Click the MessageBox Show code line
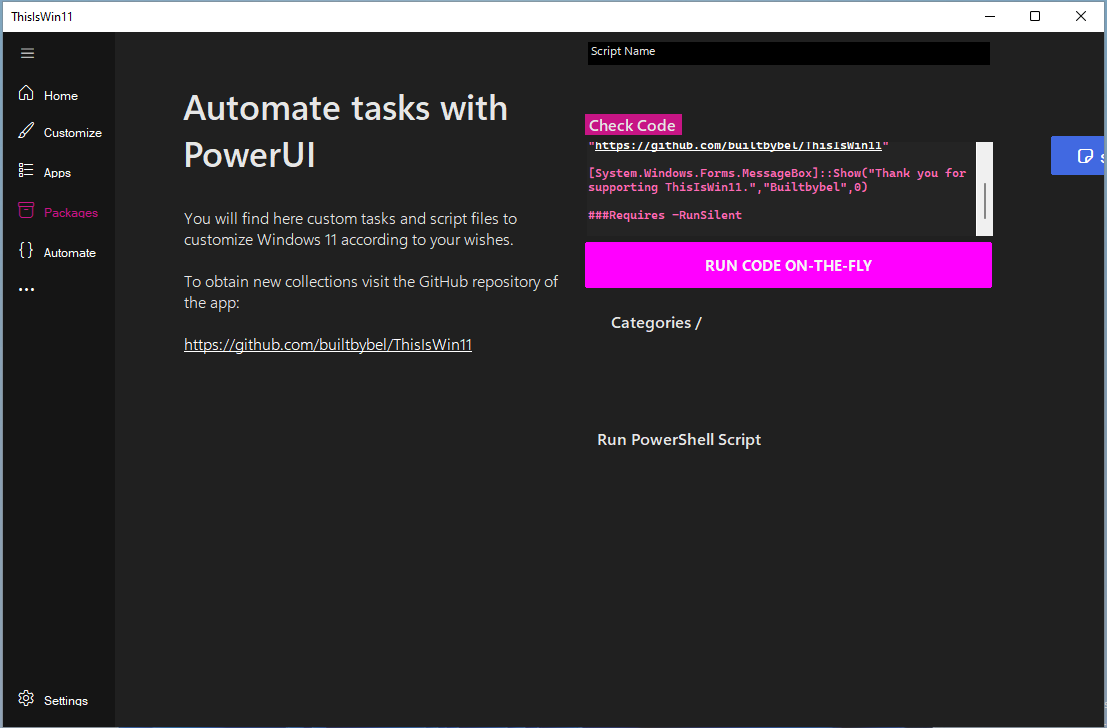 777,180
